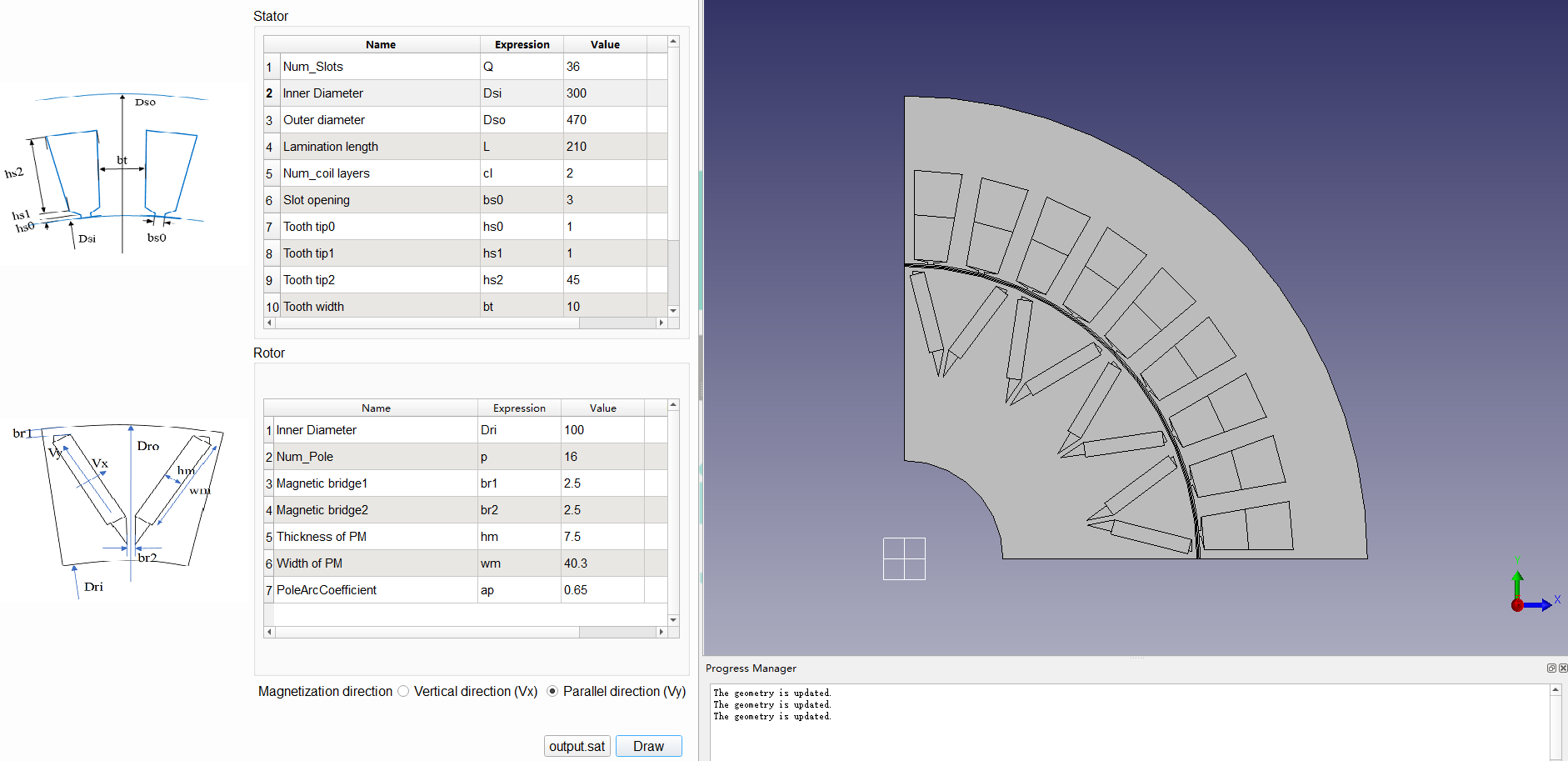Edit Tooth tip0 value cell
Image resolution: width=1568 pixels, height=761 pixels.
(606, 227)
